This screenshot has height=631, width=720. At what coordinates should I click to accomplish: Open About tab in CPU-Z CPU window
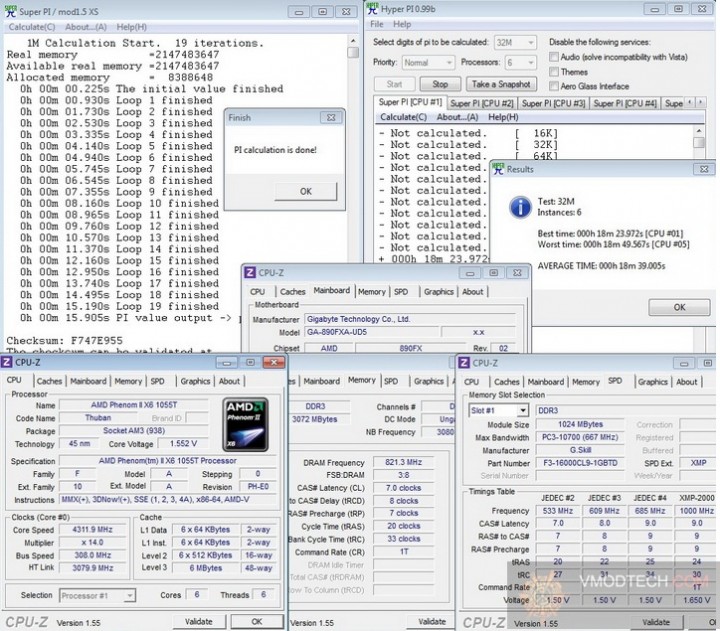click(229, 381)
